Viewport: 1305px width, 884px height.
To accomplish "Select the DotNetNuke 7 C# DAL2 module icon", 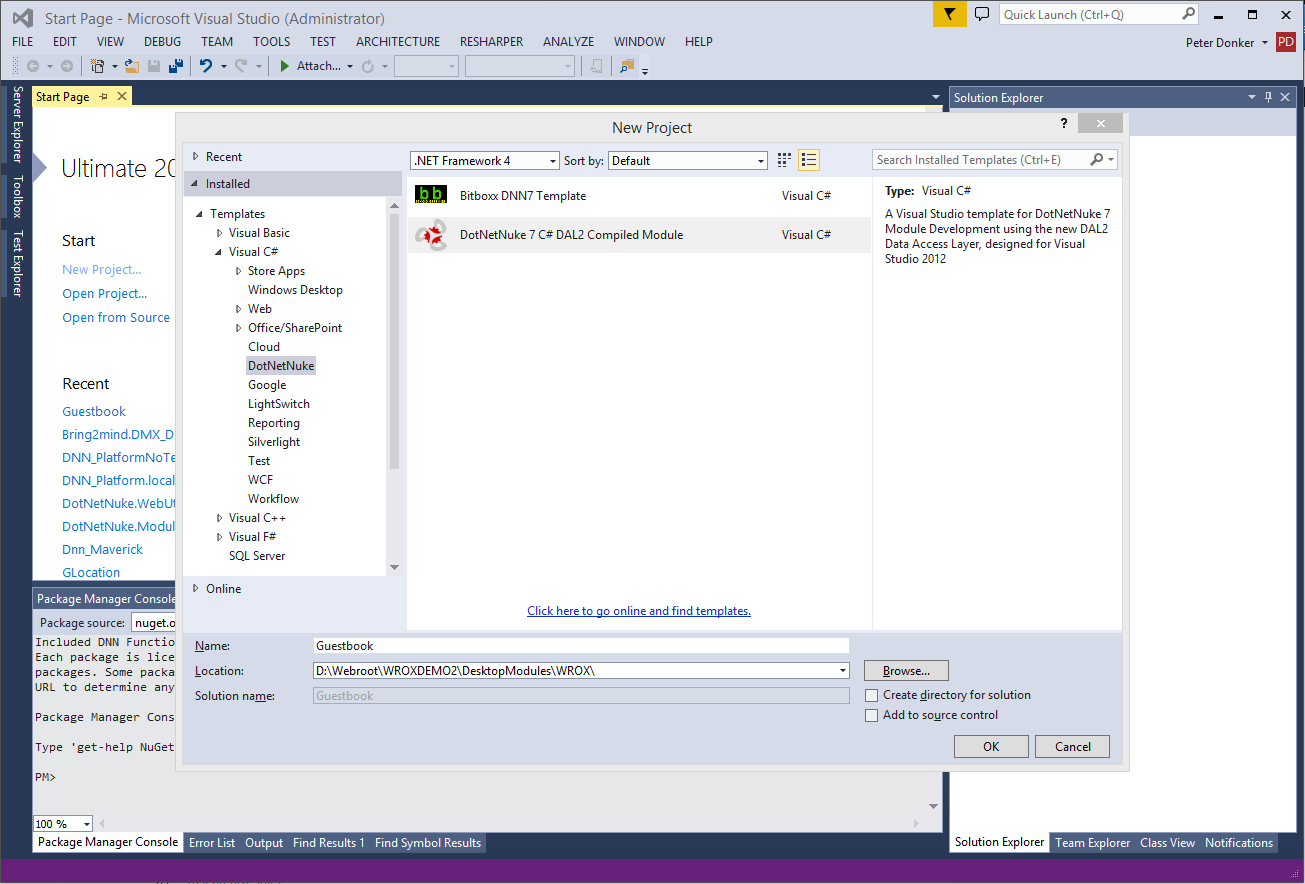I will coord(431,235).
